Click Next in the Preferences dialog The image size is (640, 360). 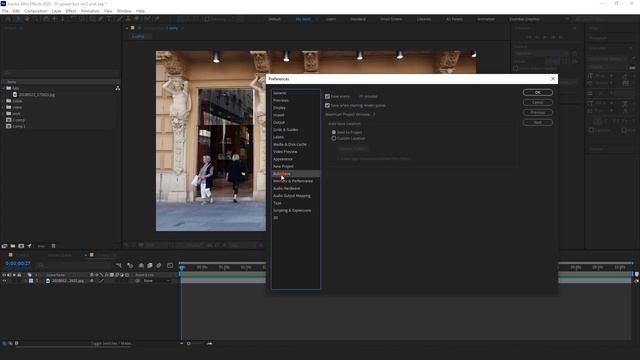click(538, 122)
